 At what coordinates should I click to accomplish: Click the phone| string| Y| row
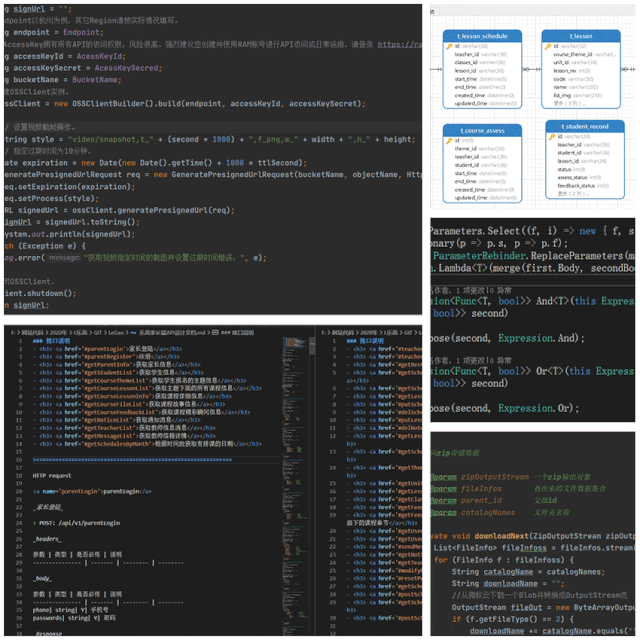[71, 610]
